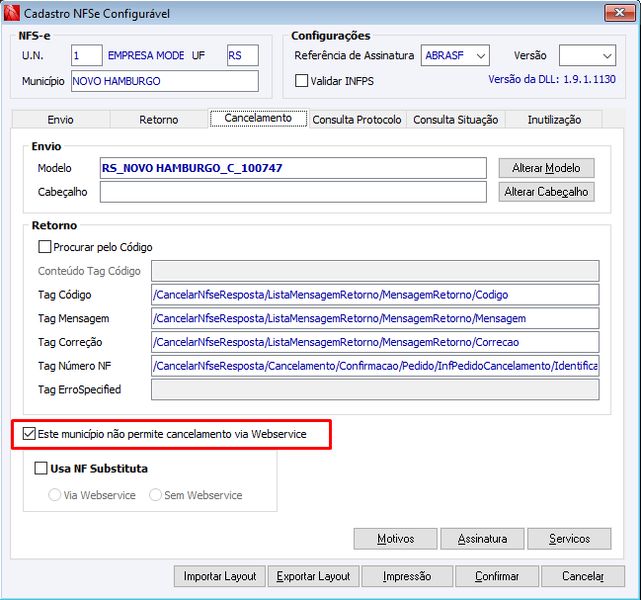Open the Consulta Protocolo tab
The image size is (641, 600).
(357, 120)
